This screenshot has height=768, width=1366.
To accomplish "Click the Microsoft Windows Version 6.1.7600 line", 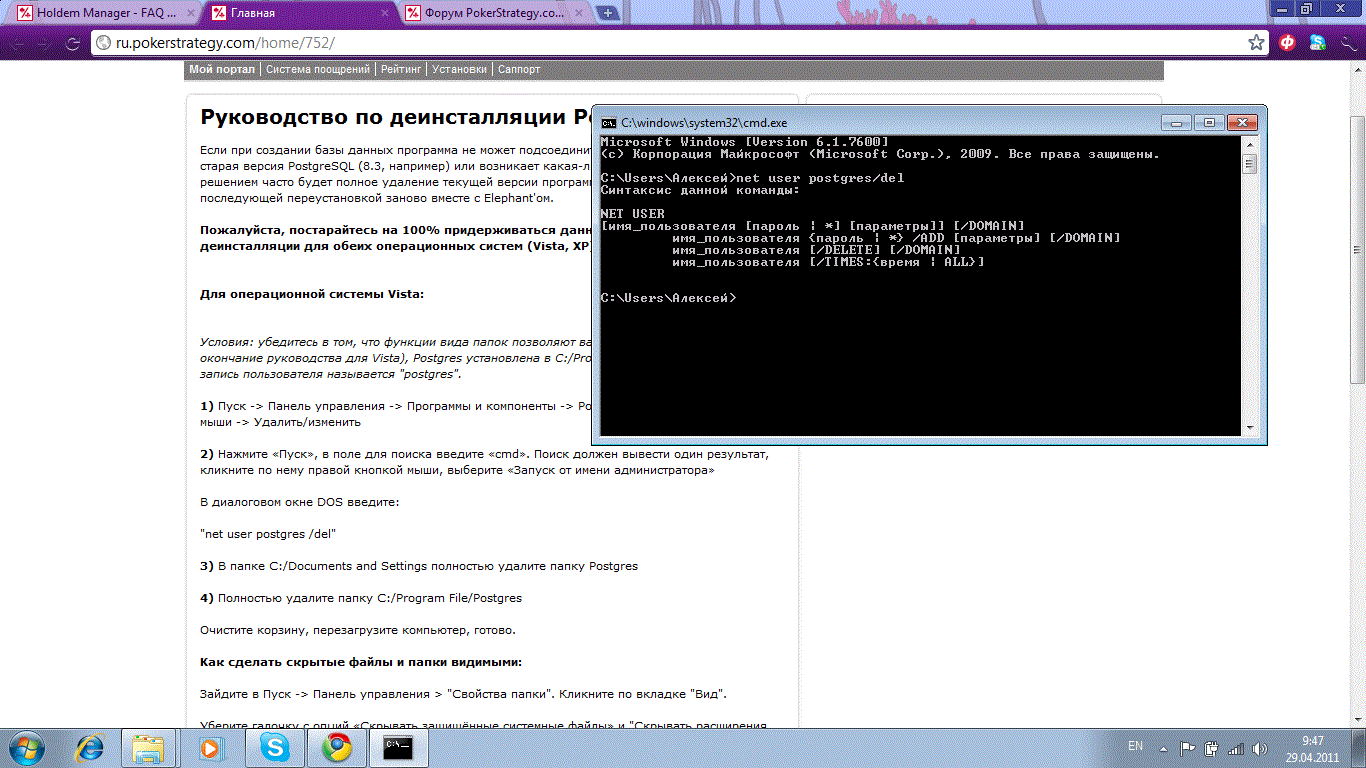I will 744,143.
